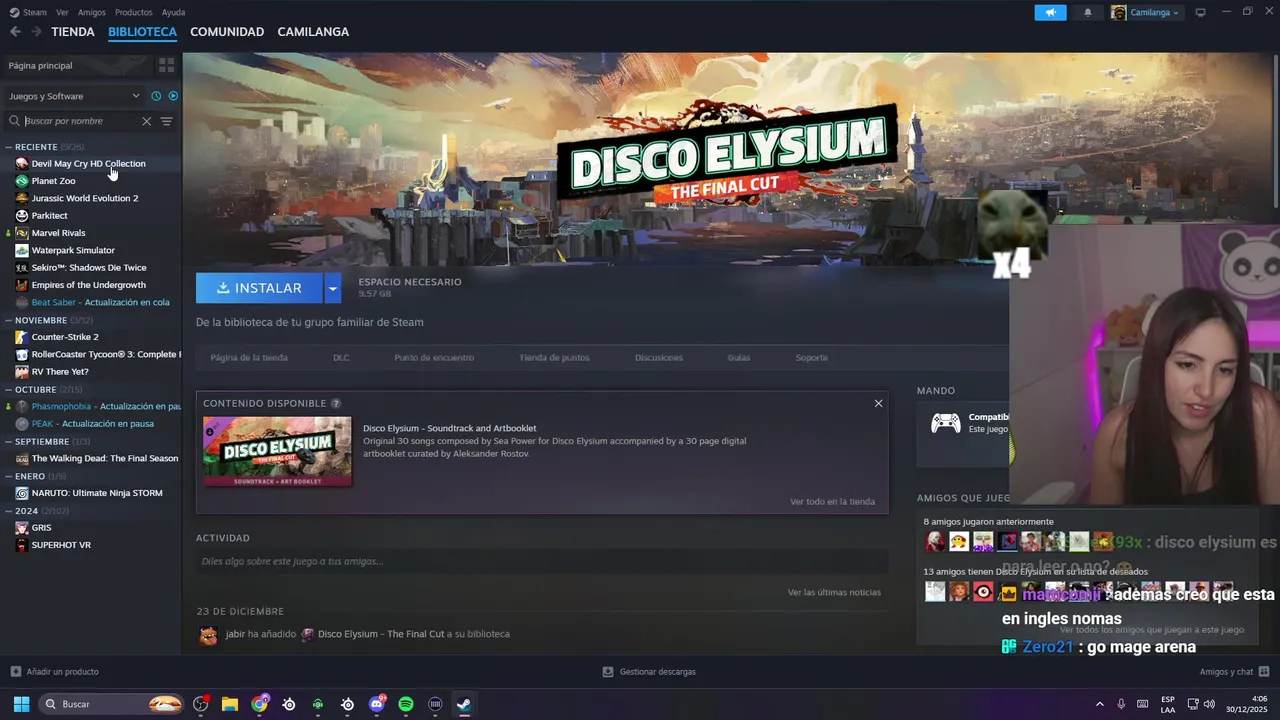Collapse the SEPTIEMBRE category

coord(8,441)
